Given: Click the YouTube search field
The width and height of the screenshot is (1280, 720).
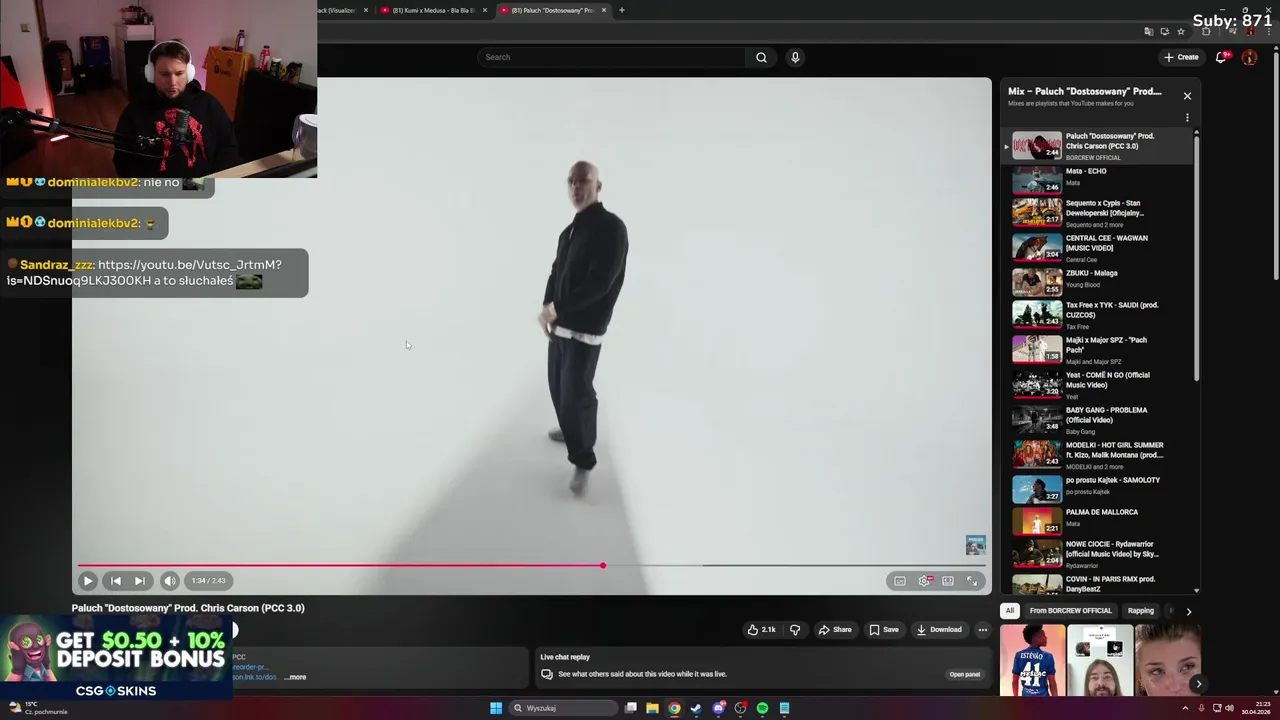Looking at the screenshot, I should [x=612, y=57].
